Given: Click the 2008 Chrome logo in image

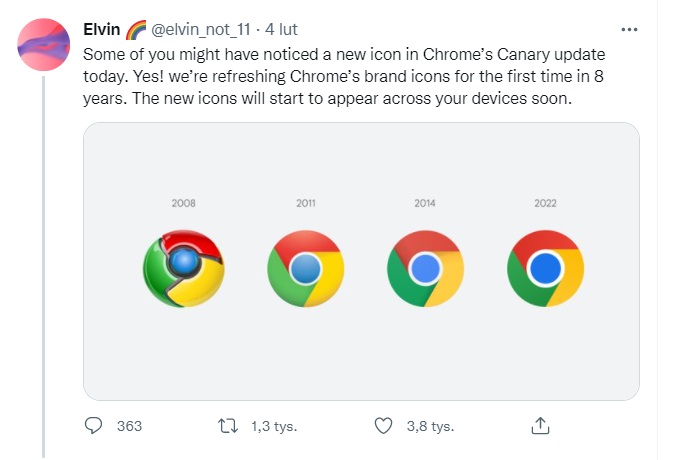Looking at the screenshot, I should 183,267.
